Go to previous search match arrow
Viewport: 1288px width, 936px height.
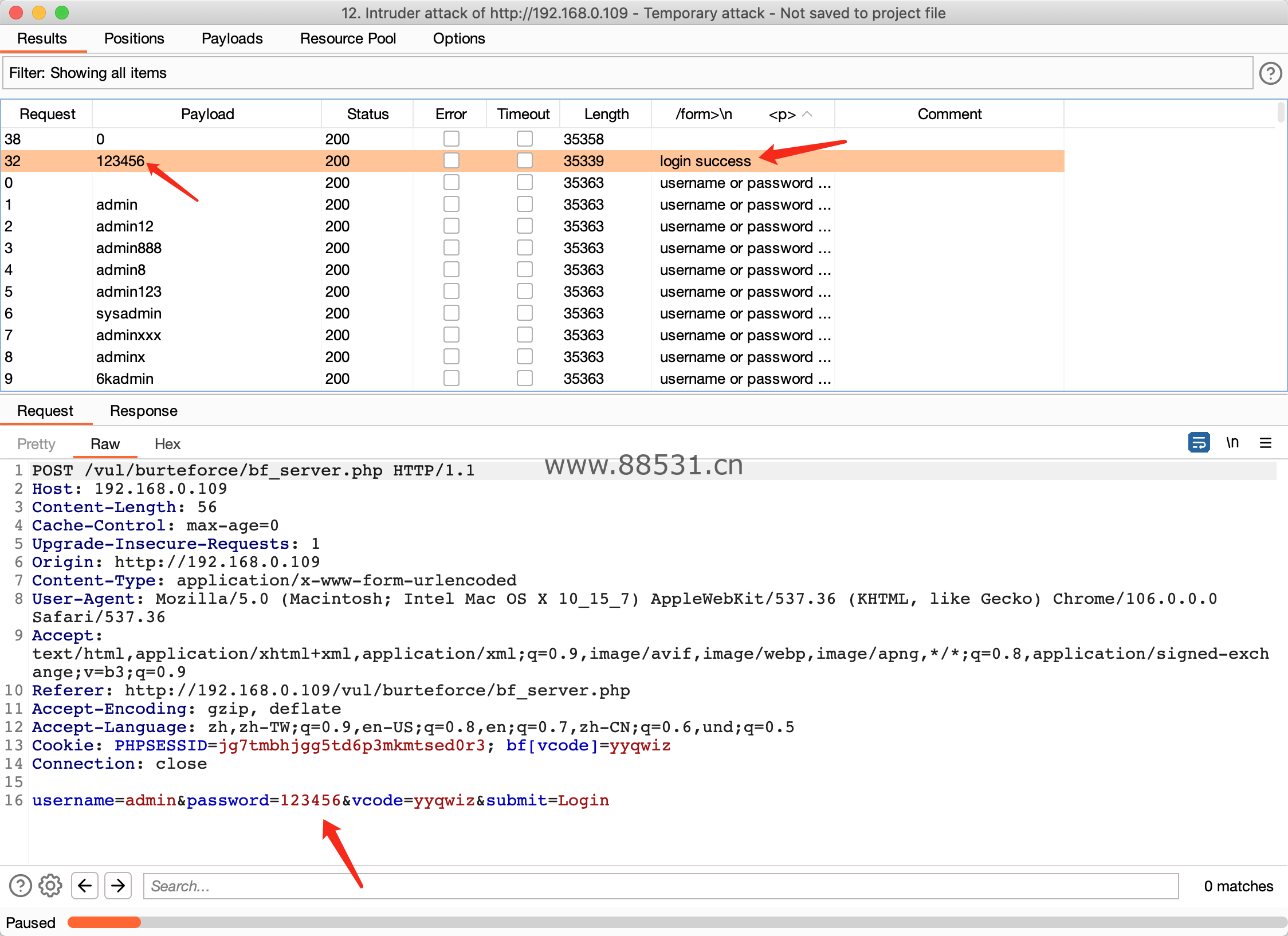click(x=85, y=886)
